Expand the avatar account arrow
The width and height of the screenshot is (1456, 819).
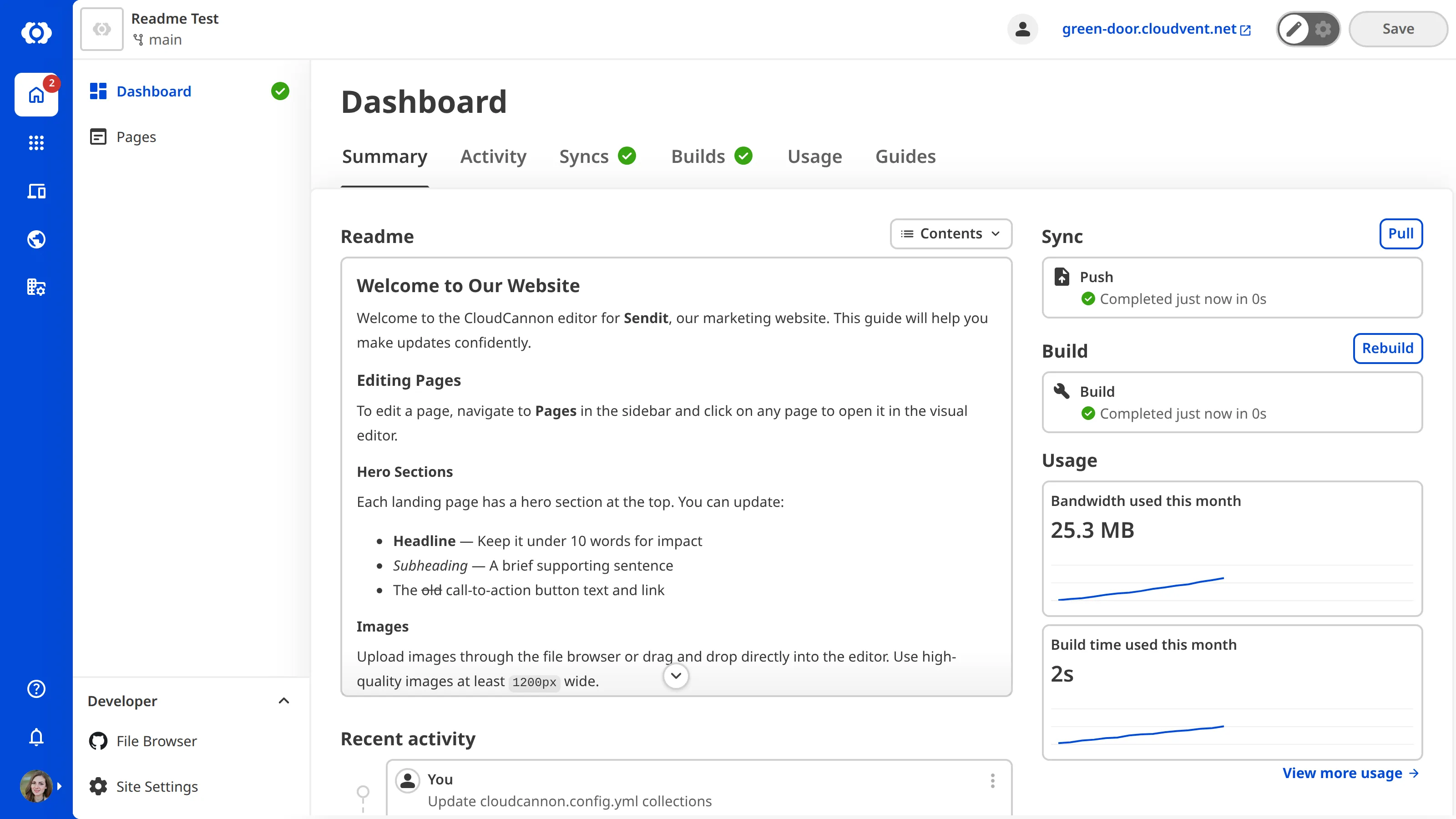59,786
